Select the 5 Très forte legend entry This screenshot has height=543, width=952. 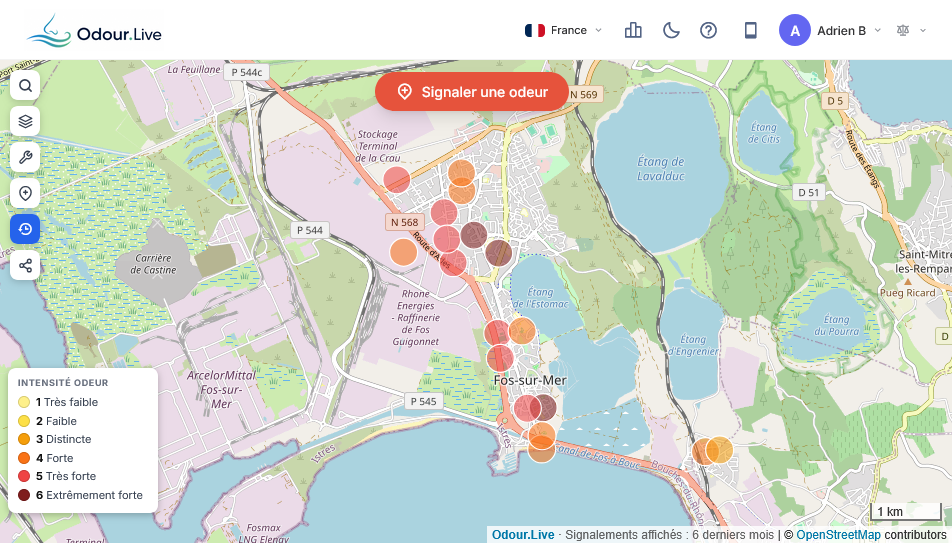coord(66,476)
